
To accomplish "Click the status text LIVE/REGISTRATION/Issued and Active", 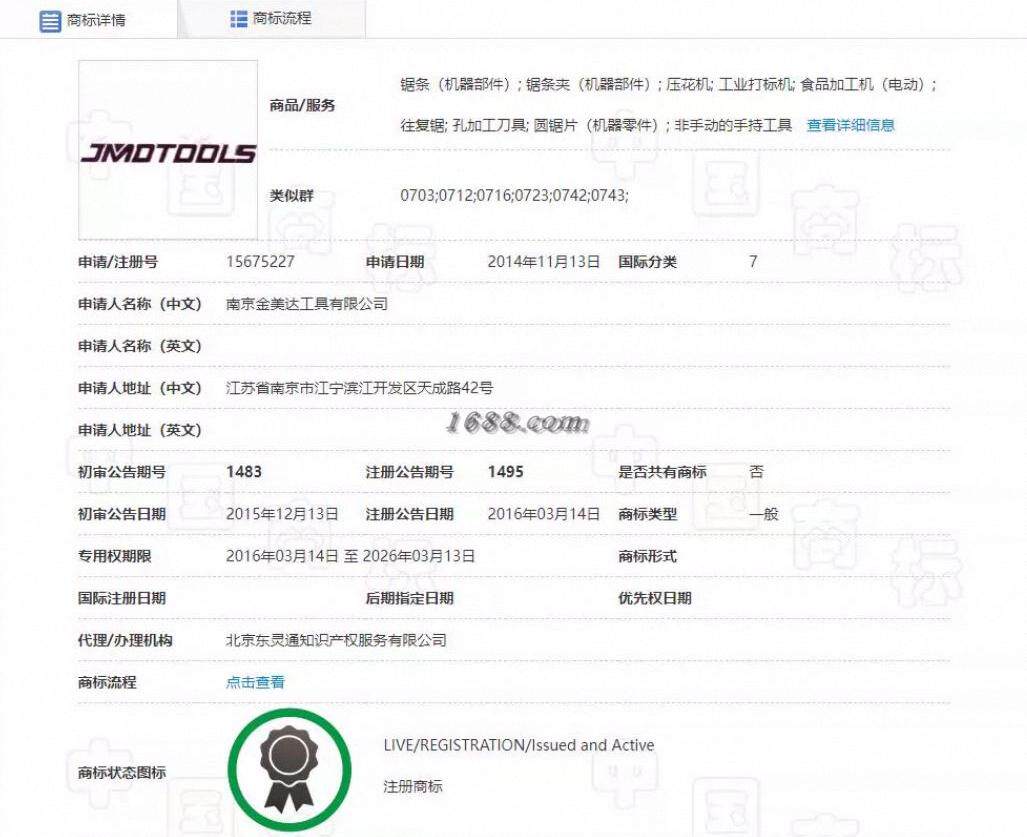I will 519,745.
